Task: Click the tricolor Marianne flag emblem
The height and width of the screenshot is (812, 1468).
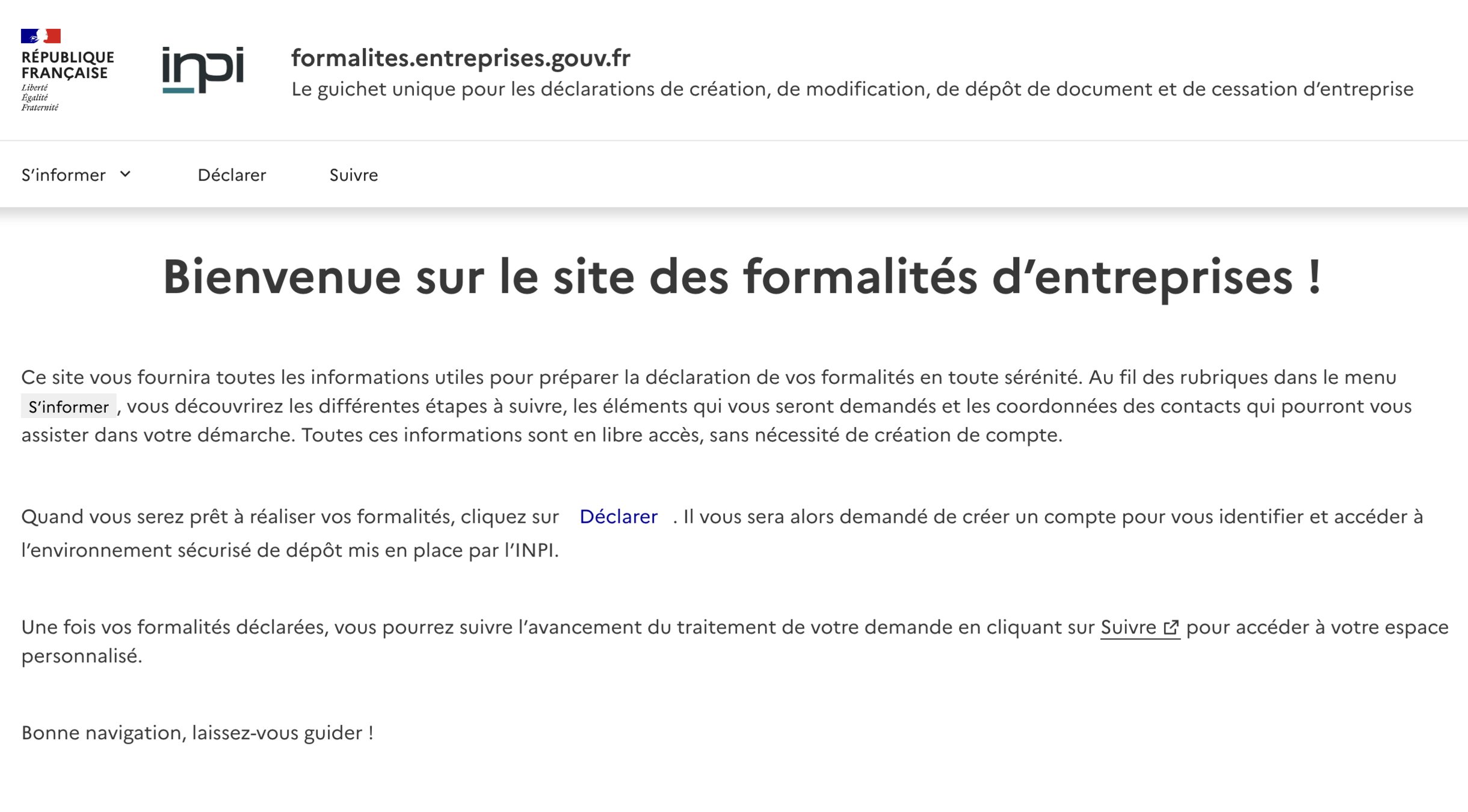Action: (41, 36)
